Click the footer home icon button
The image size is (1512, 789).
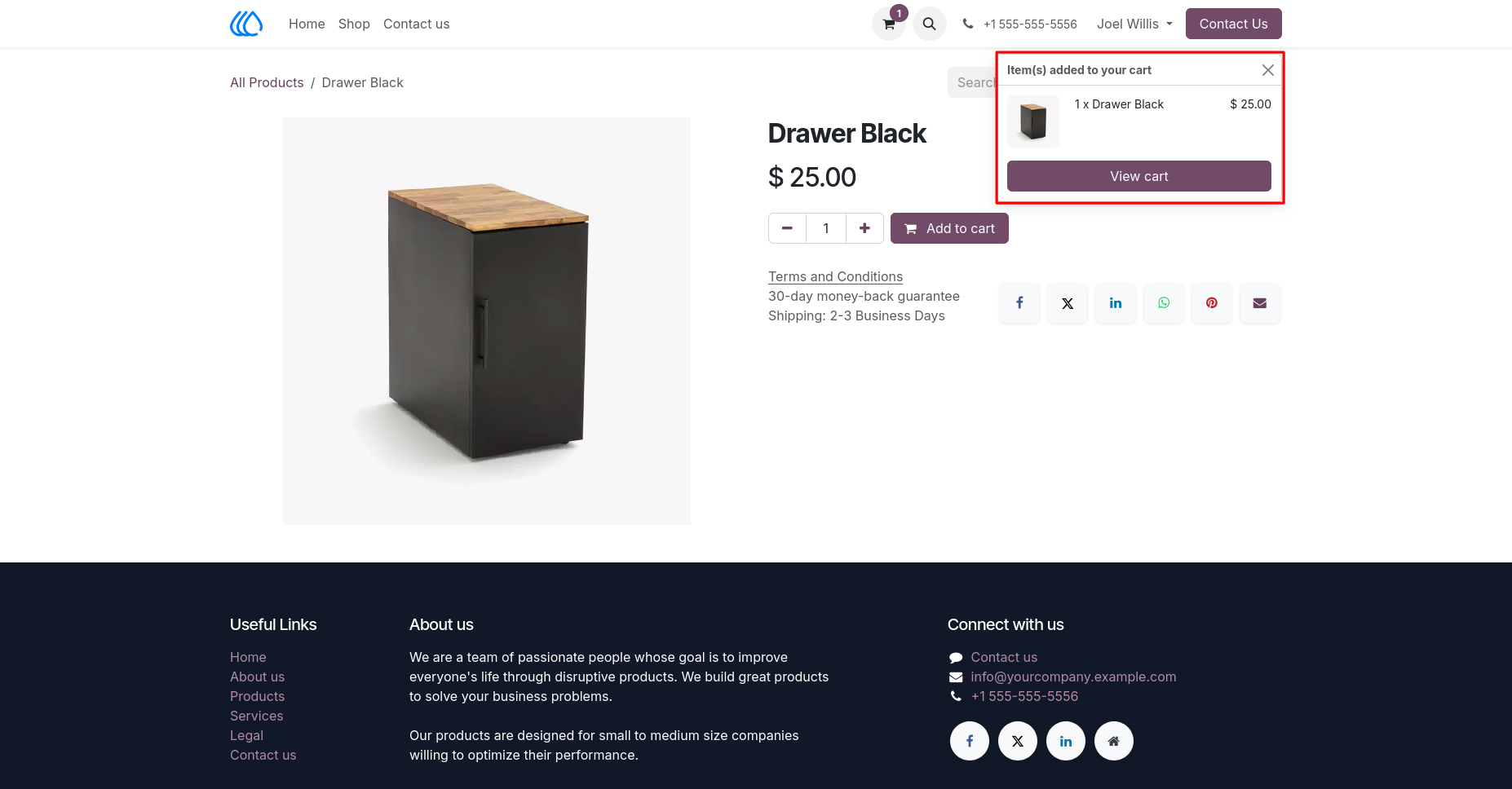1114,741
